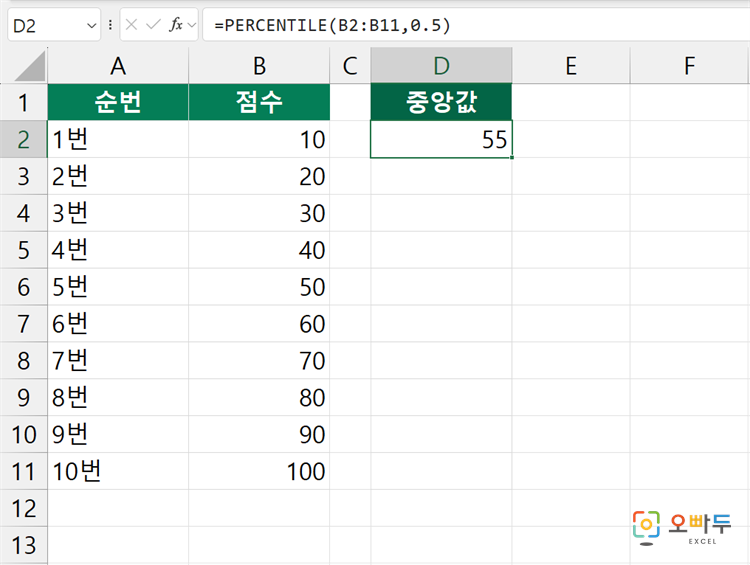Viewport: 750px width, 565px height.
Task: Click the Name Box showing D2
Action: (x=54, y=25)
